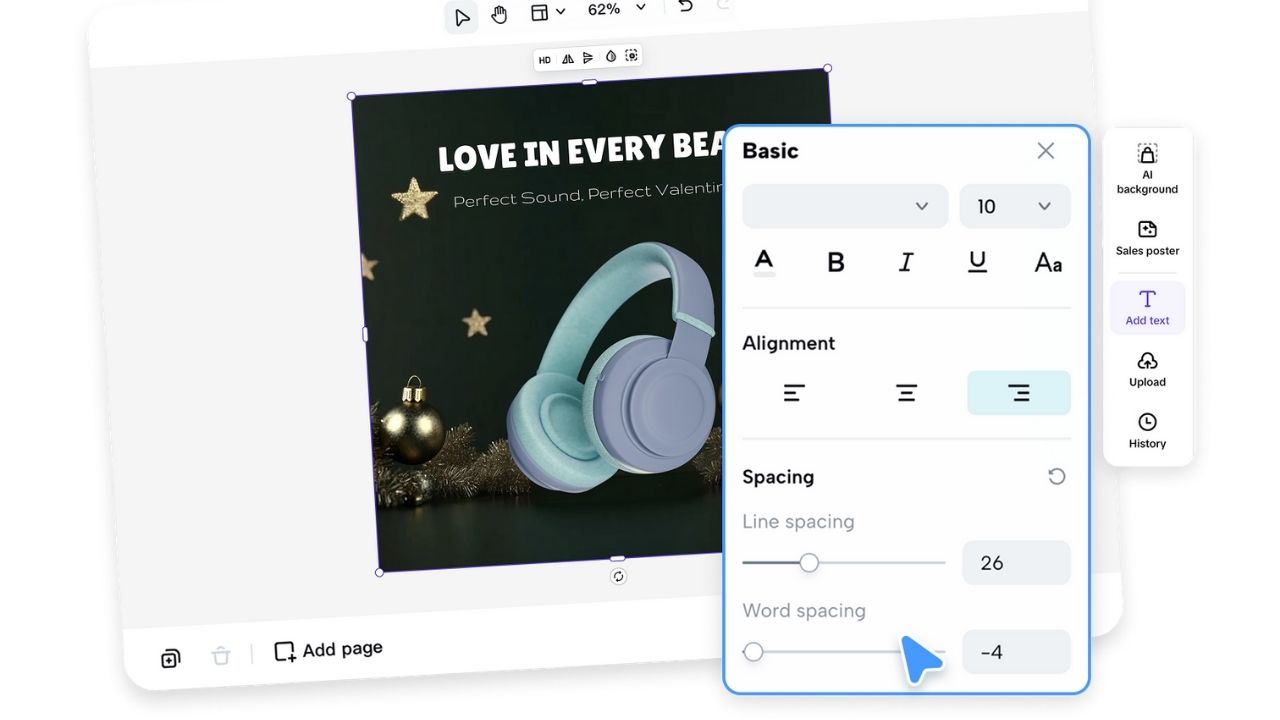Open the font family dropdown

[x=845, y=206]
